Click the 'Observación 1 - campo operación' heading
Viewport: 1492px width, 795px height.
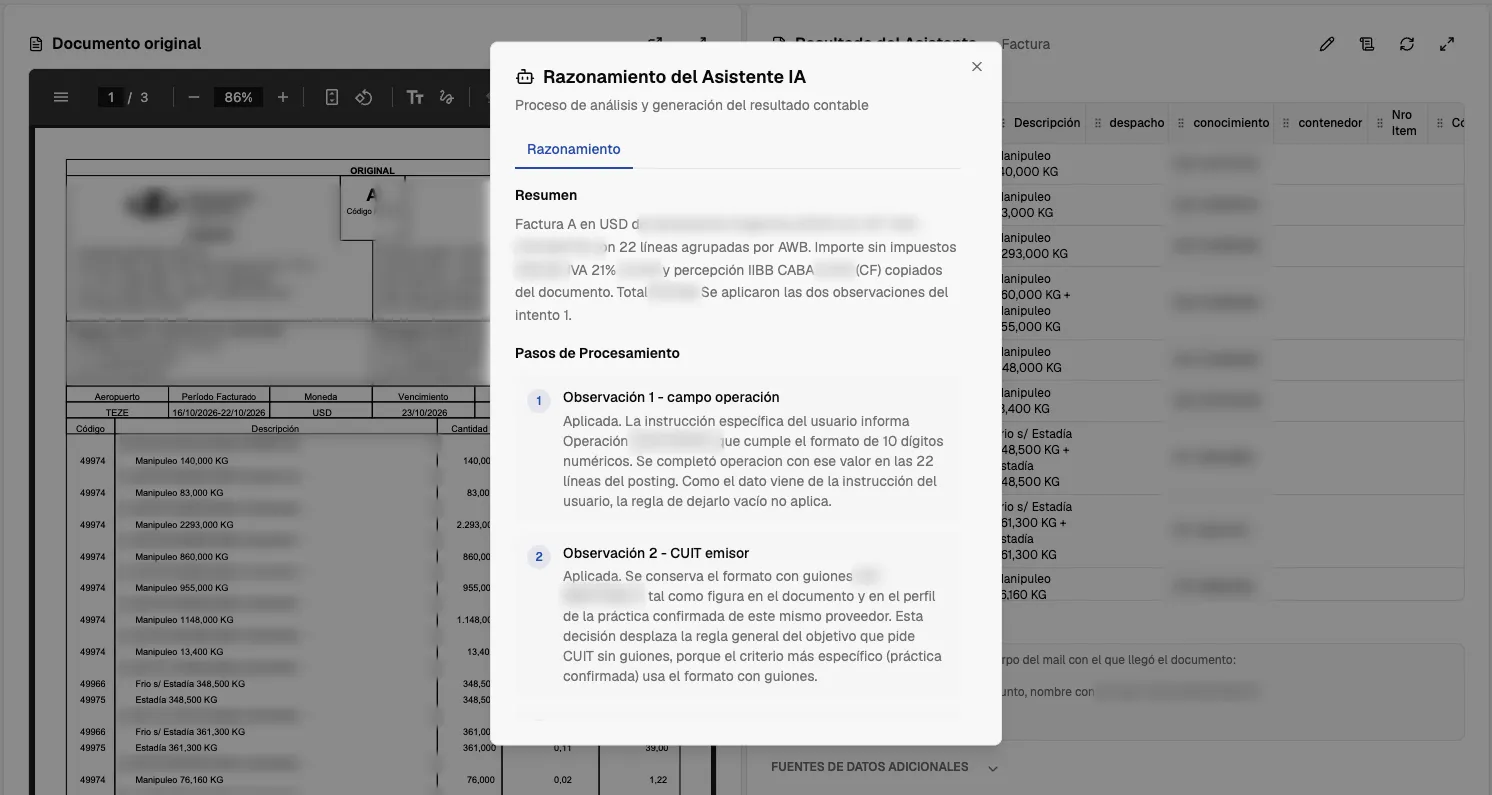[671, 397]
